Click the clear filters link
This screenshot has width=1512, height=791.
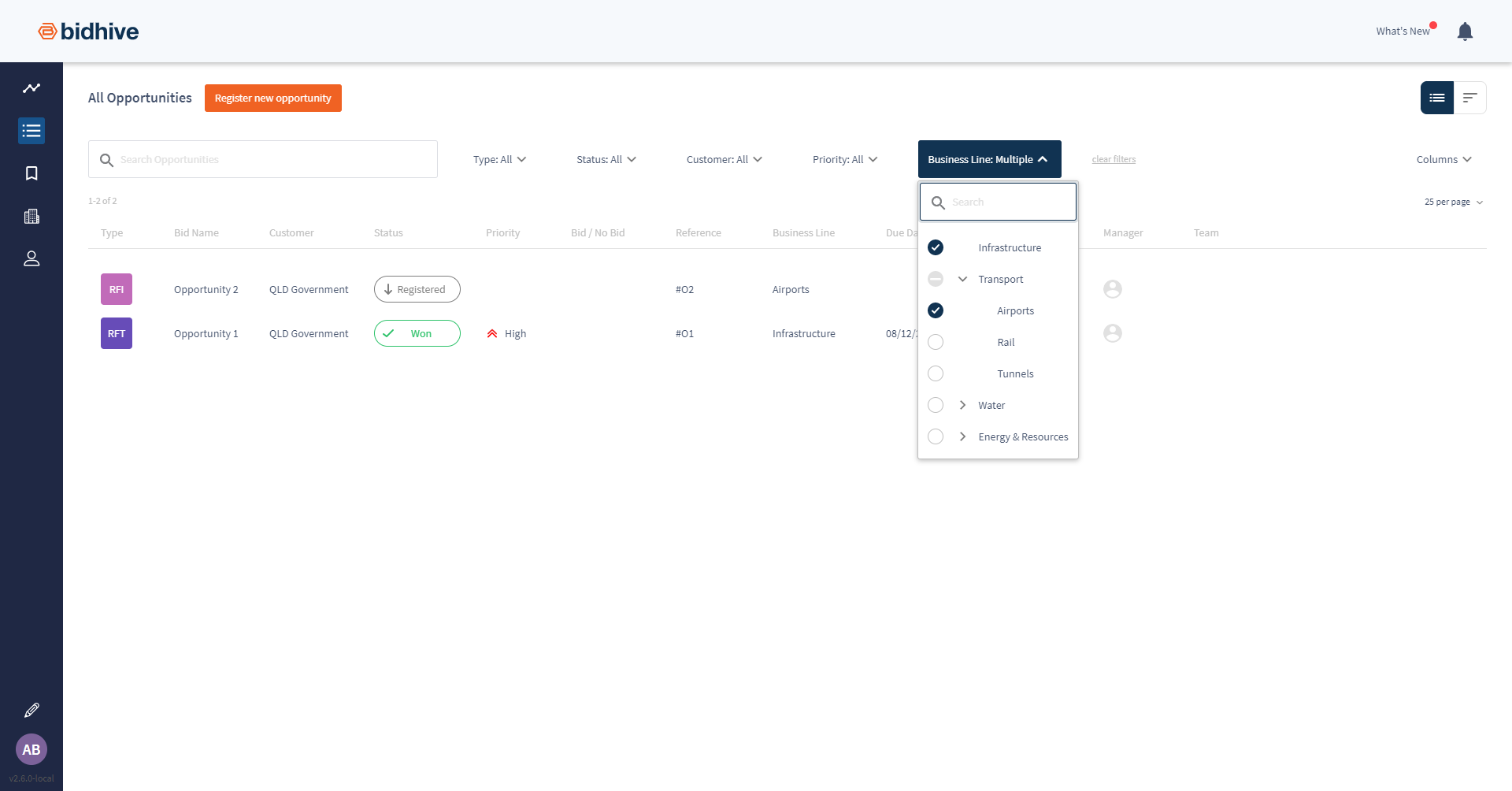coord(1114,159)
